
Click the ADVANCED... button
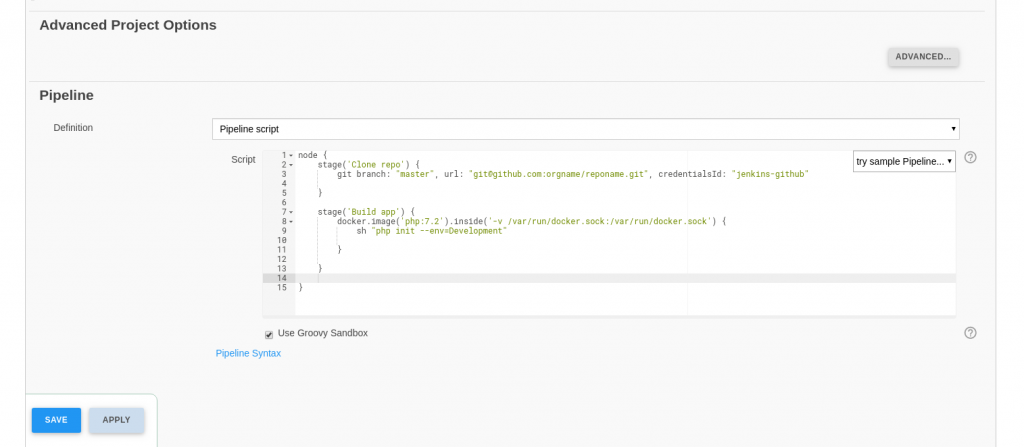click(922, 57)
